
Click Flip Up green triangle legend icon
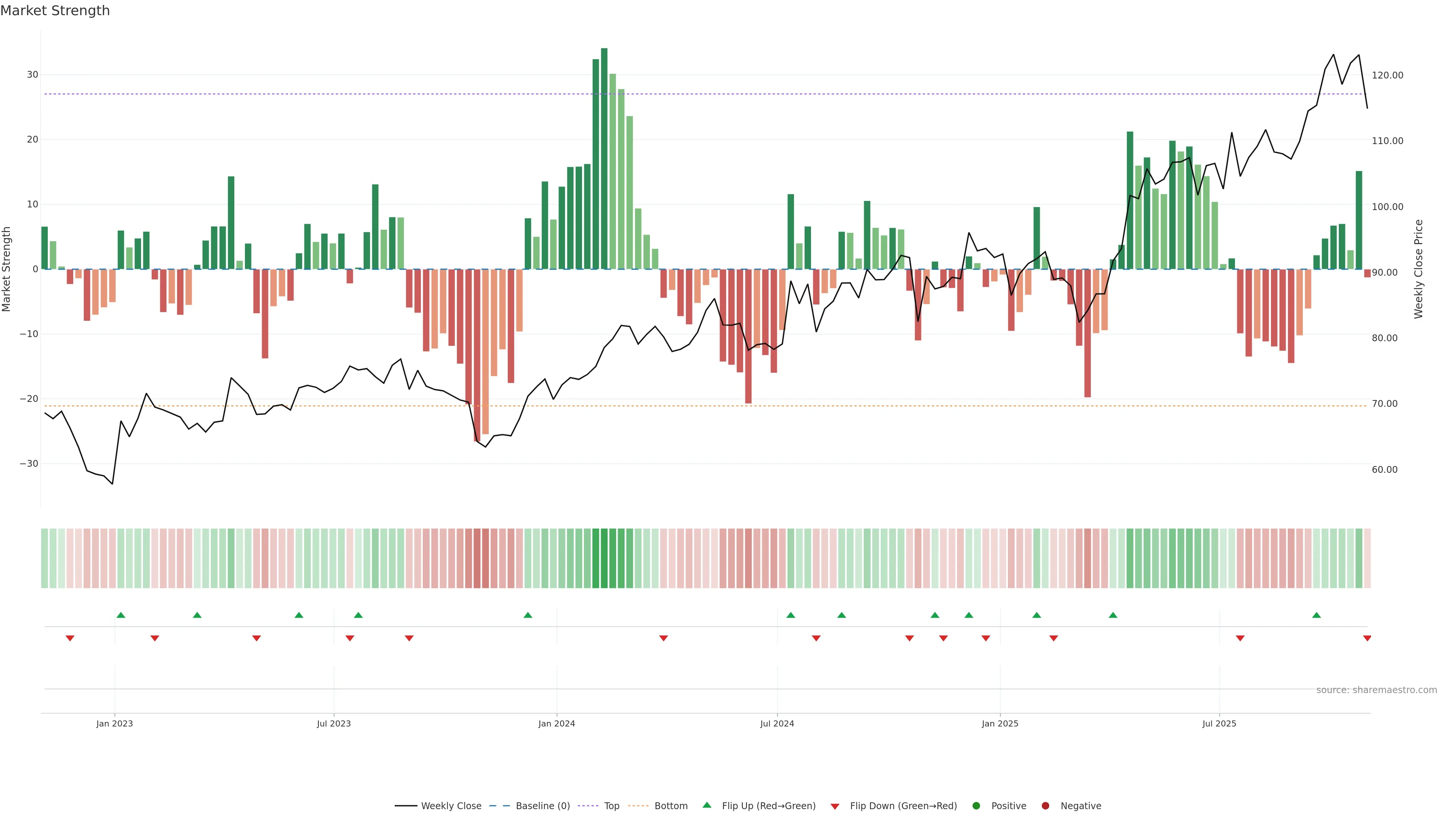706,805
